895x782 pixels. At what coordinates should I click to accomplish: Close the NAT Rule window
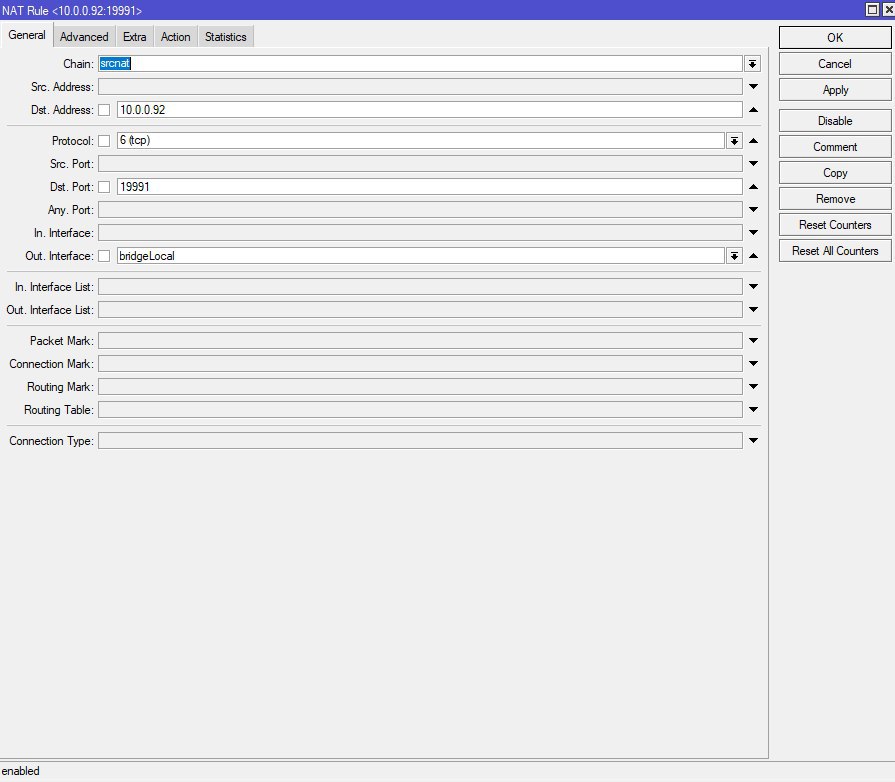888,10
